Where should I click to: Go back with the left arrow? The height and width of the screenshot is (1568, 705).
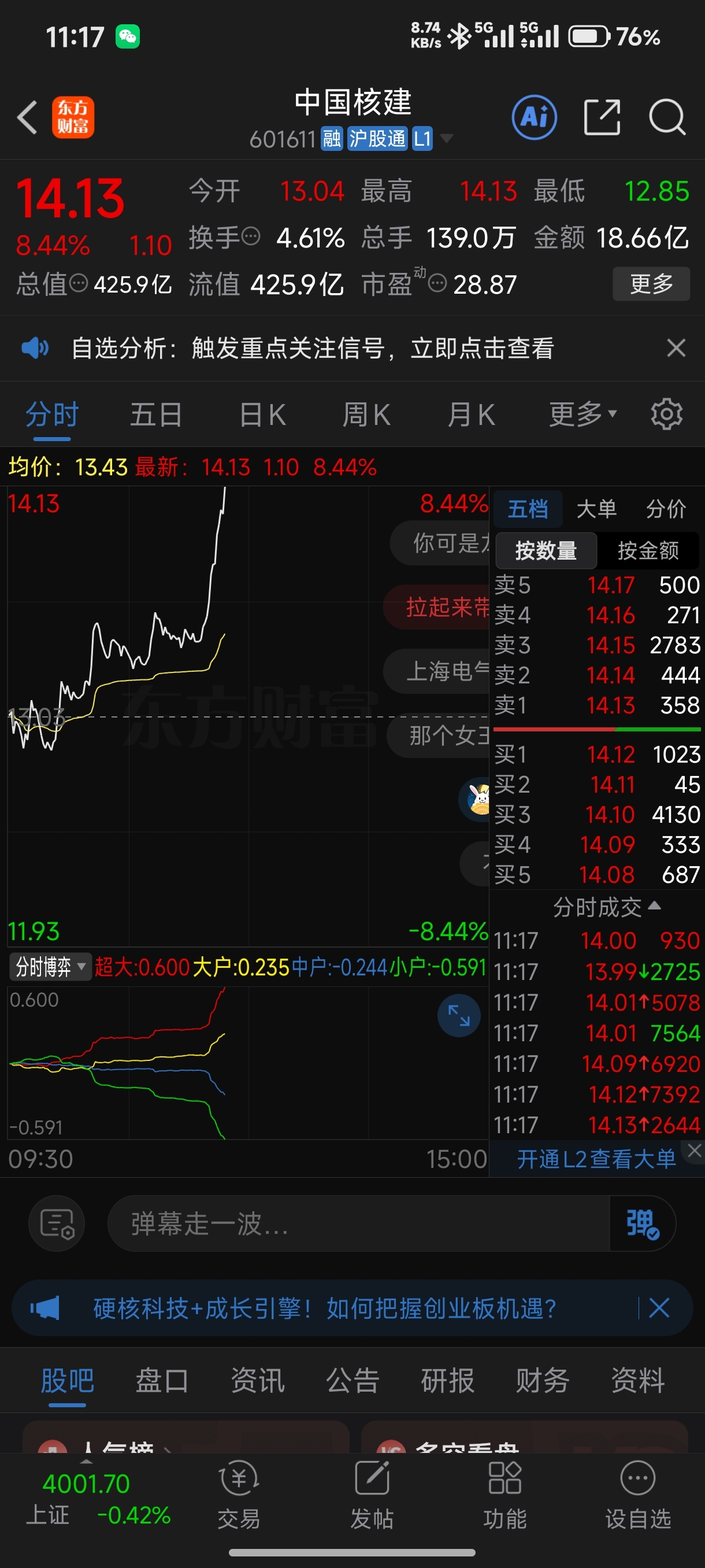[27, 117]
